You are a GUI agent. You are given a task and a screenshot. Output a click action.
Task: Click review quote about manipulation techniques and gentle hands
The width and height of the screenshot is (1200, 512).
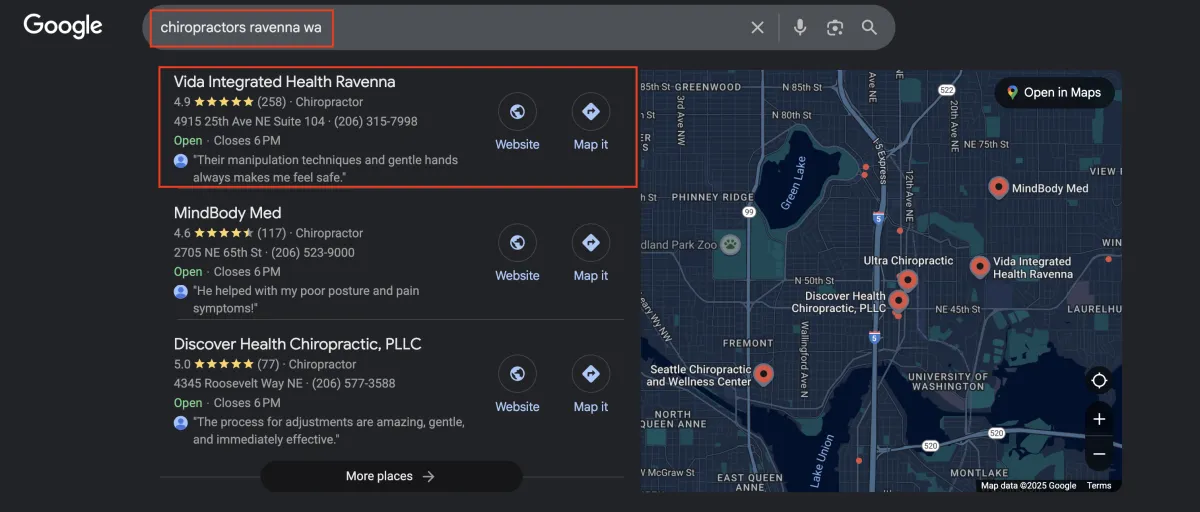tap(325, 168)
